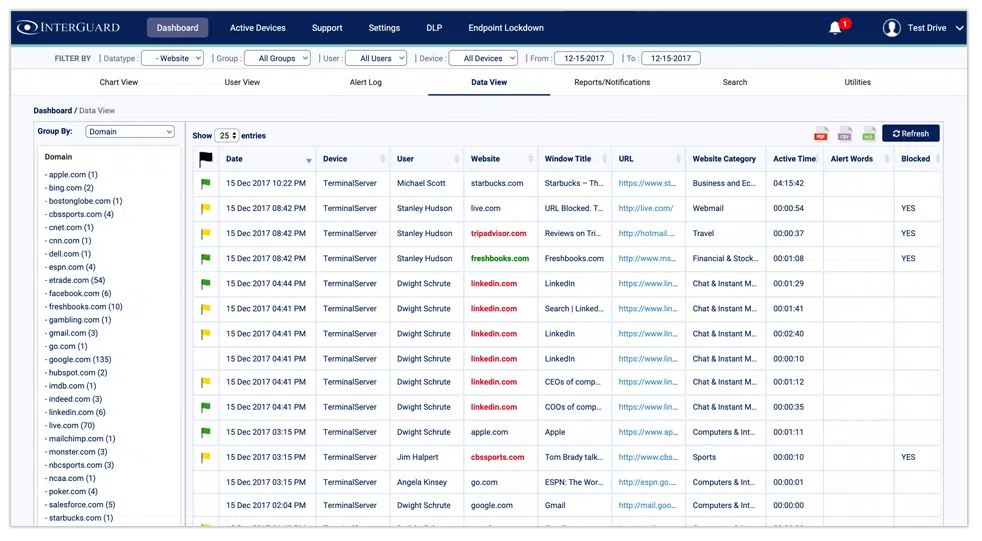
Task: Click yellow flag on Search | Linked row
Action: tap(205, 309)
